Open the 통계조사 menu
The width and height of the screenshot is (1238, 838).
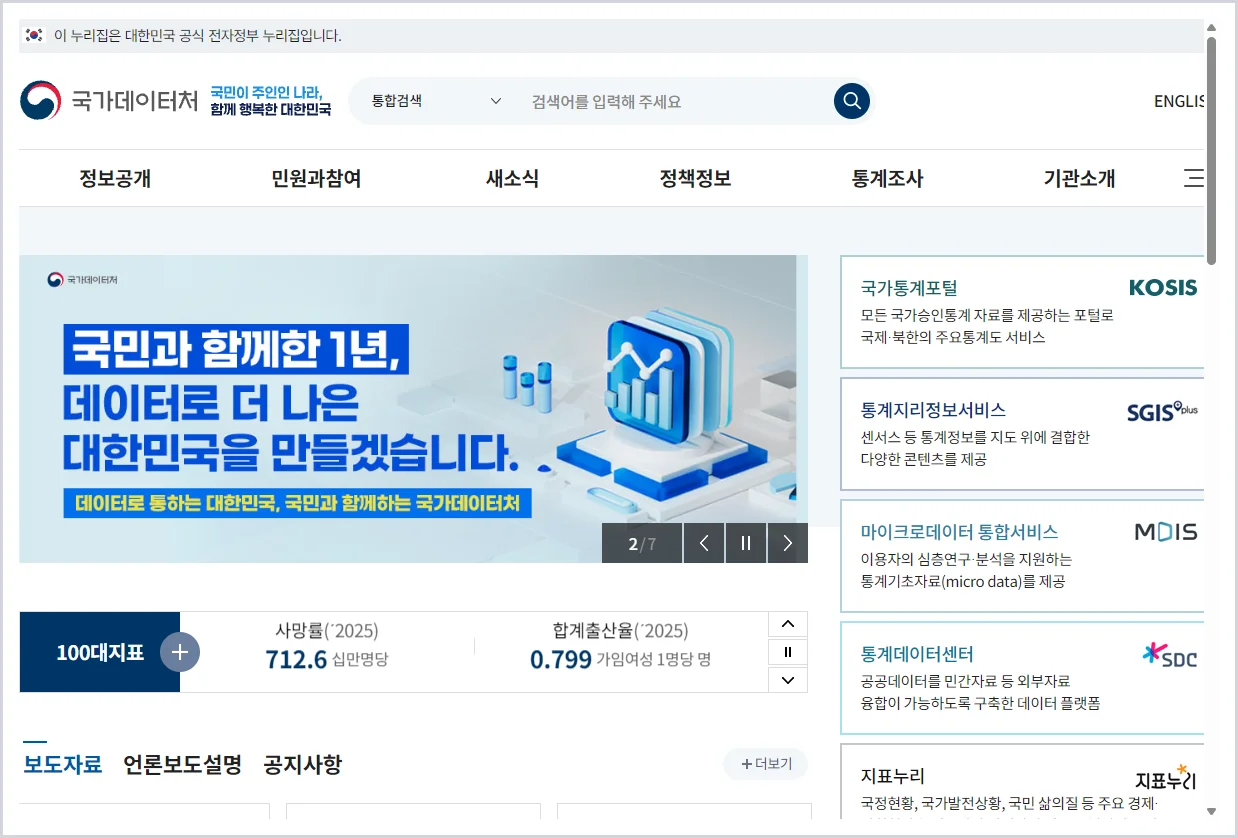coord(887,179)
